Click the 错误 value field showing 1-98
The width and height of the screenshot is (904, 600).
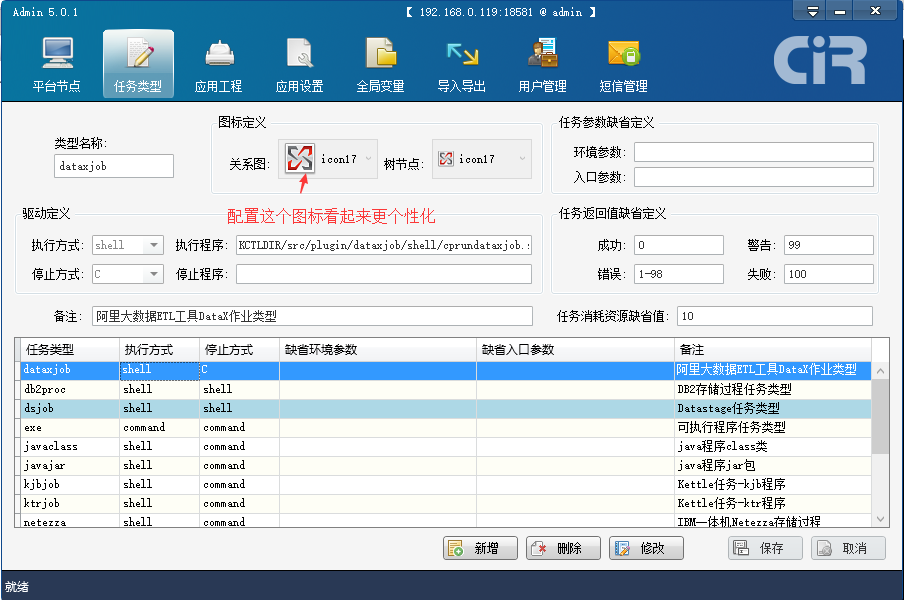[679, 274]
